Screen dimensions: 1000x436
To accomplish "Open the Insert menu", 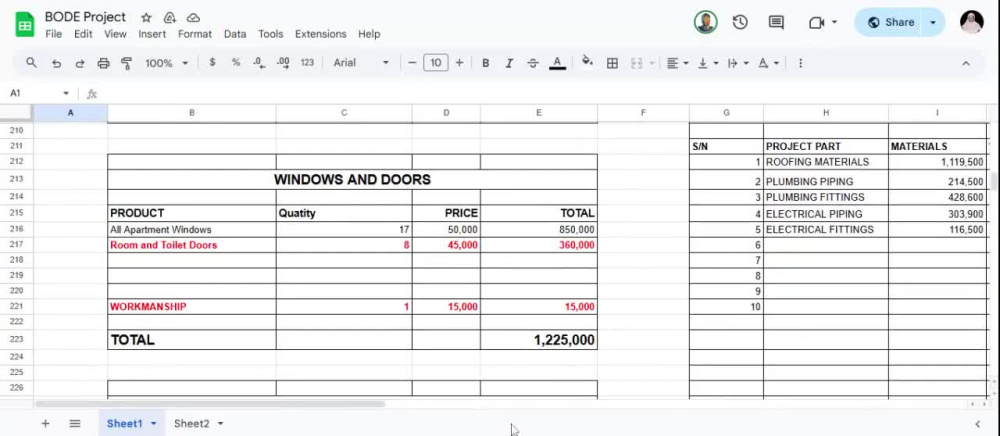I will [x=152, y=34].
